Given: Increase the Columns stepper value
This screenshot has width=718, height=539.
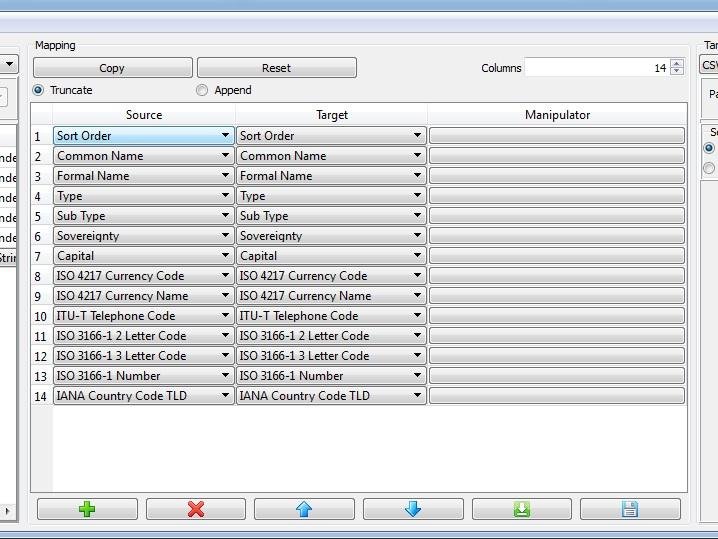Looking at the screenshot, I should click(x=677, y=63).
